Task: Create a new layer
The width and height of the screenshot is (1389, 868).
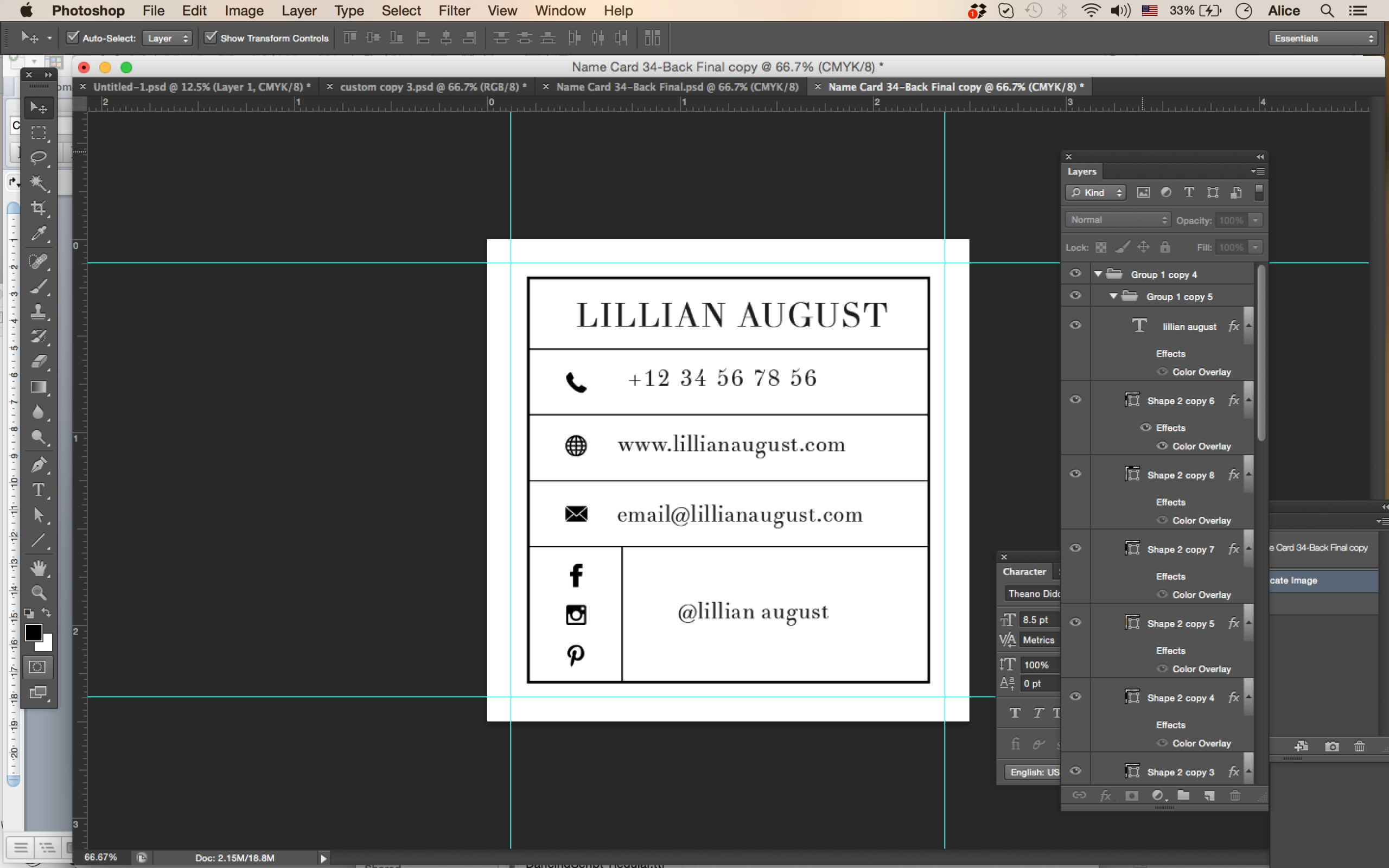Action: coord(1209,796)
